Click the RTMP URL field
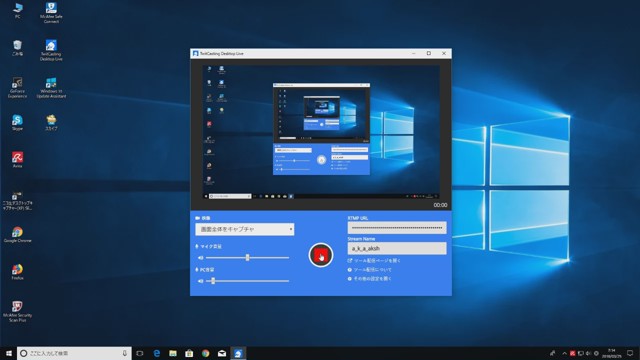Image resolution: width=640 pixels, height=360 pixels. pyautogui.click(x=397, y=228)
